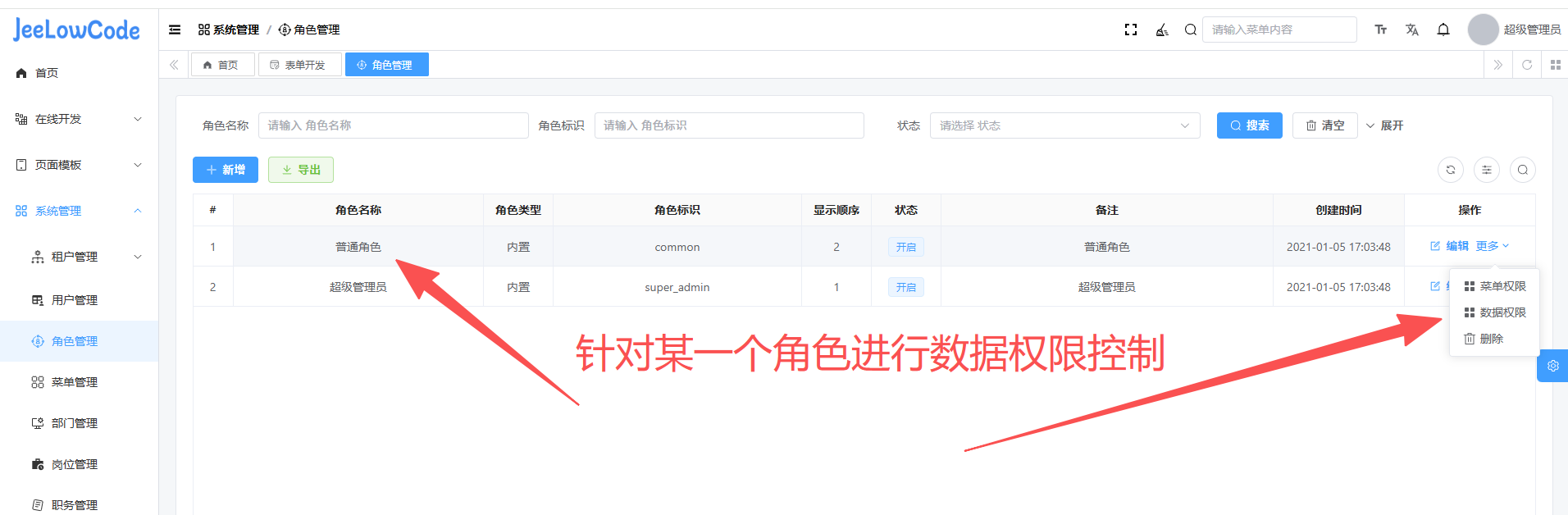Toggle the table search visibility icon
Viewport: 1568px width, 515px height.
tap(1523, 170)
